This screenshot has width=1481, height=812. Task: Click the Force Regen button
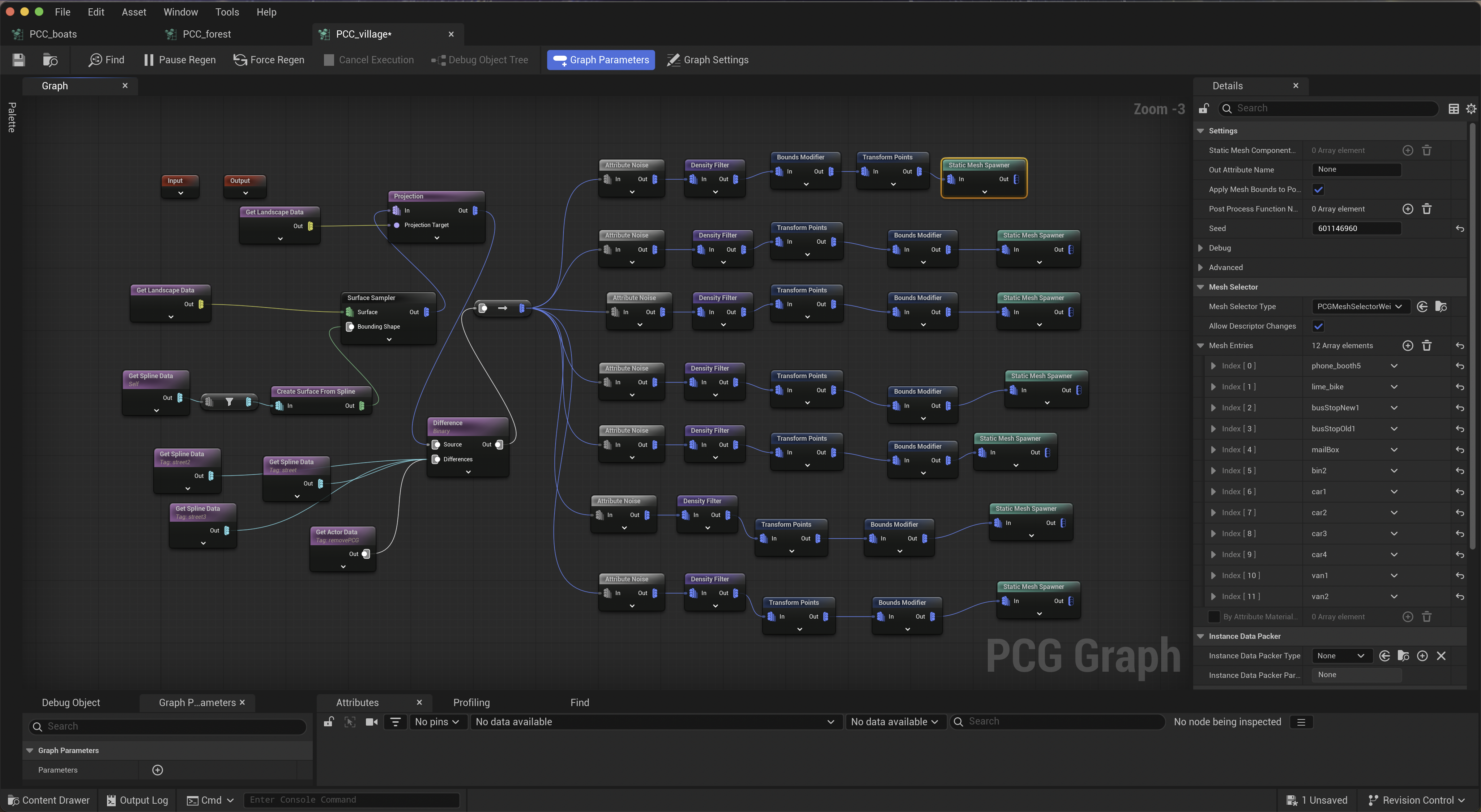pyautogui.click(x=269, y=60)
